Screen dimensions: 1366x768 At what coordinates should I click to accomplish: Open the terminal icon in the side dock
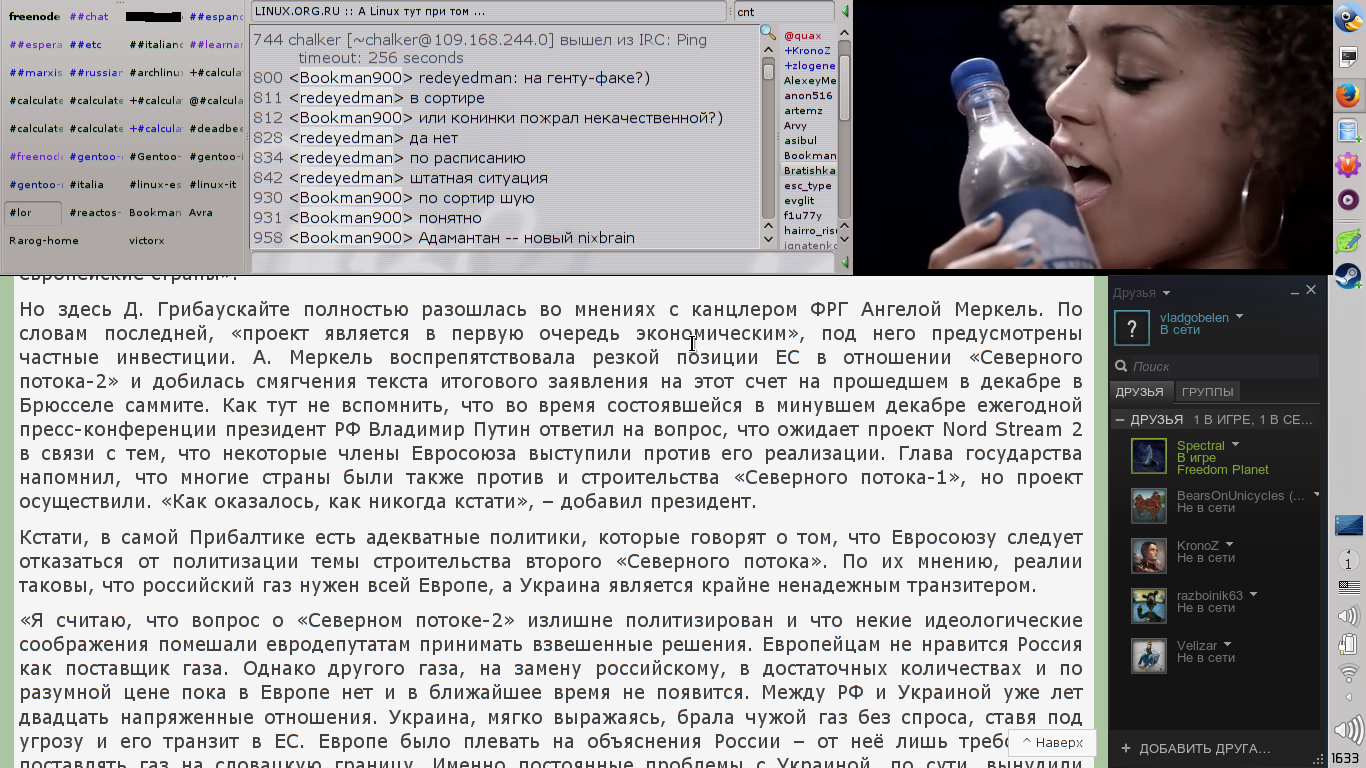(1348, 58)
